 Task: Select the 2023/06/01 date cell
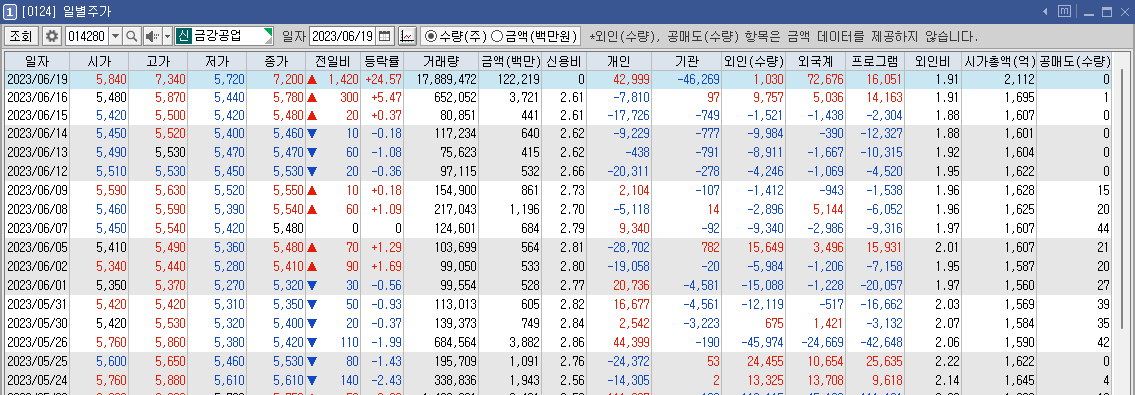(37, 284)
